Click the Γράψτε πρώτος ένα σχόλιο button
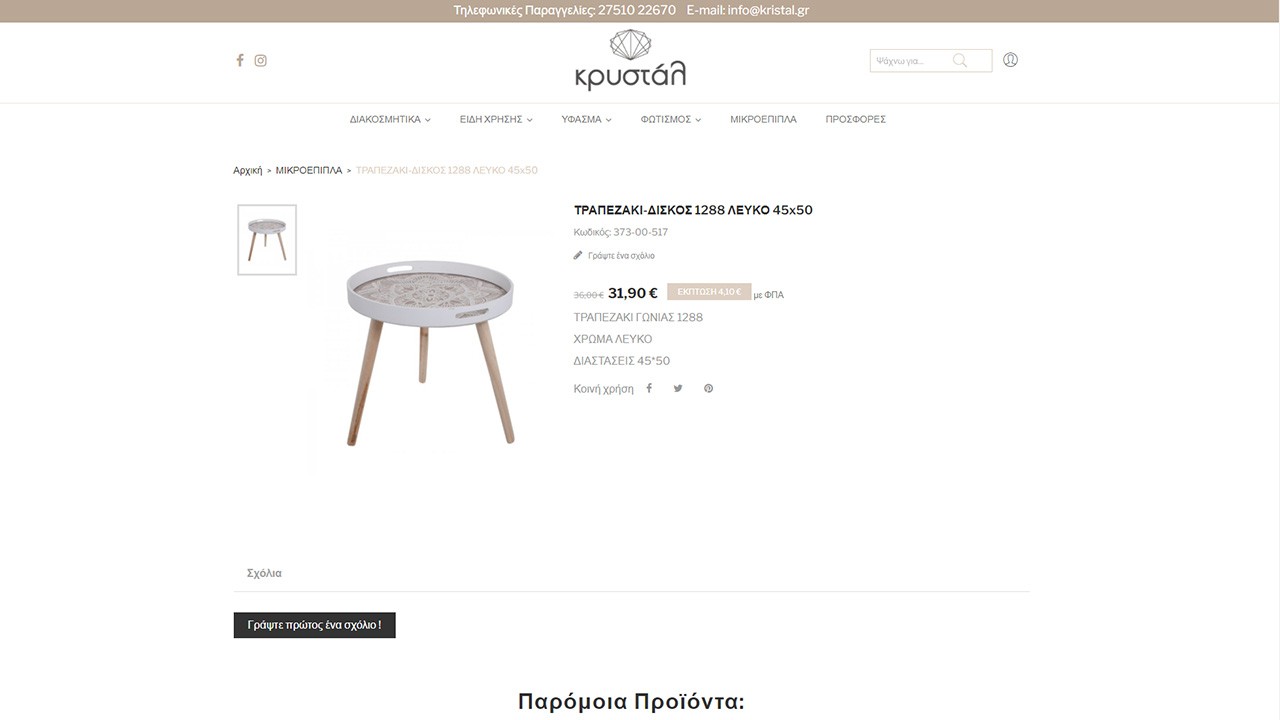Viewport: 1280px width, 720px height. point(314,625)
